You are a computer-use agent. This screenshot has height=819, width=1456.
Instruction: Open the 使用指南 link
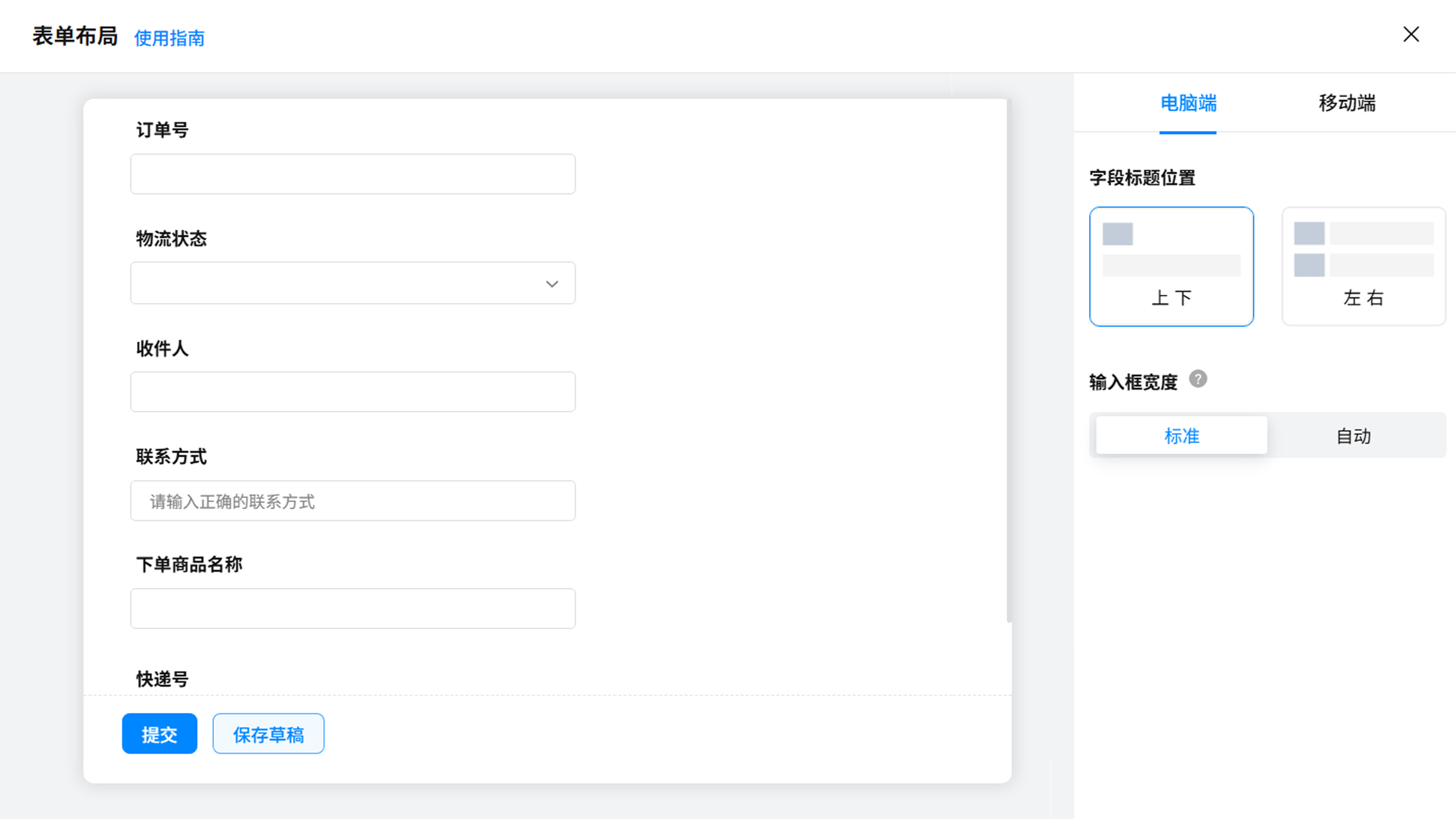[169, 38]
